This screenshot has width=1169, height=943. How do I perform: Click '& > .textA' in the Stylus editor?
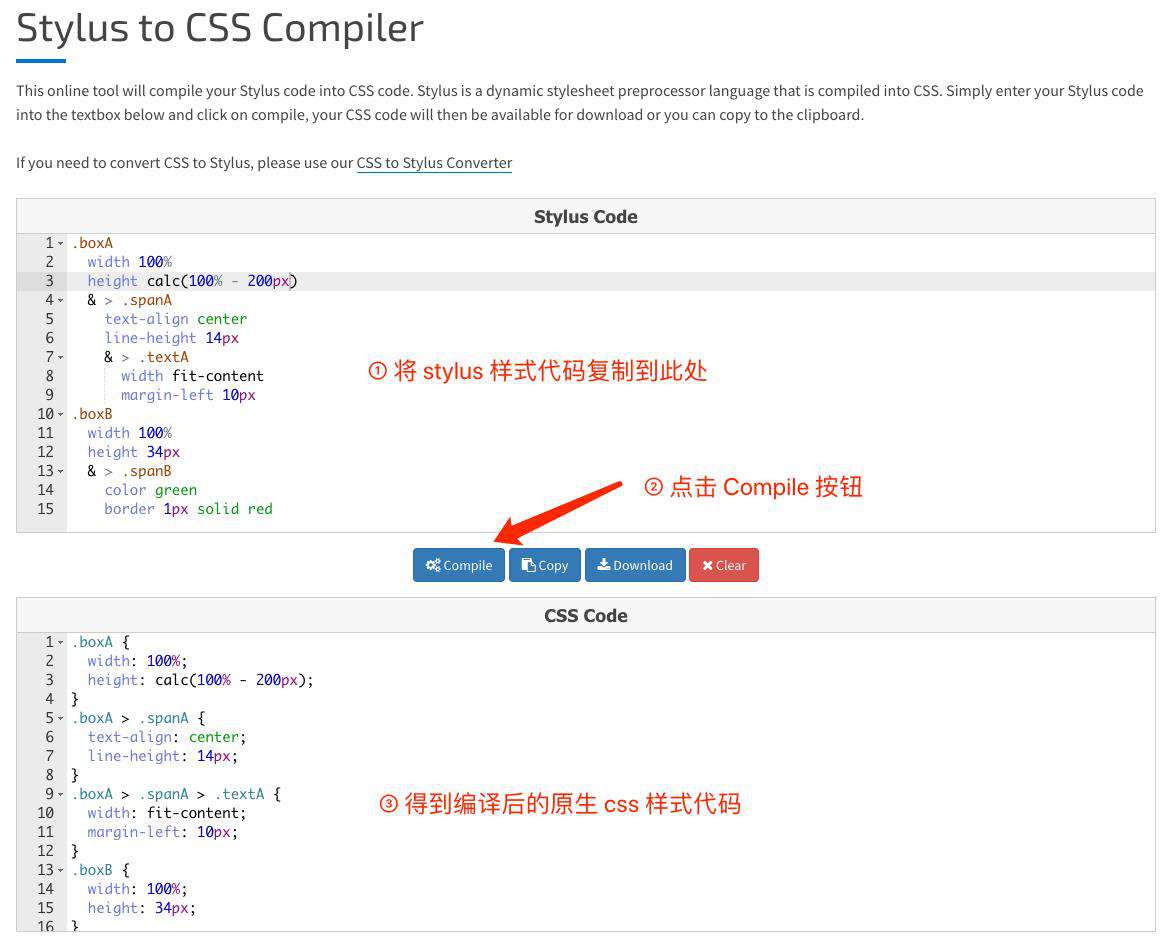[146, 357]
